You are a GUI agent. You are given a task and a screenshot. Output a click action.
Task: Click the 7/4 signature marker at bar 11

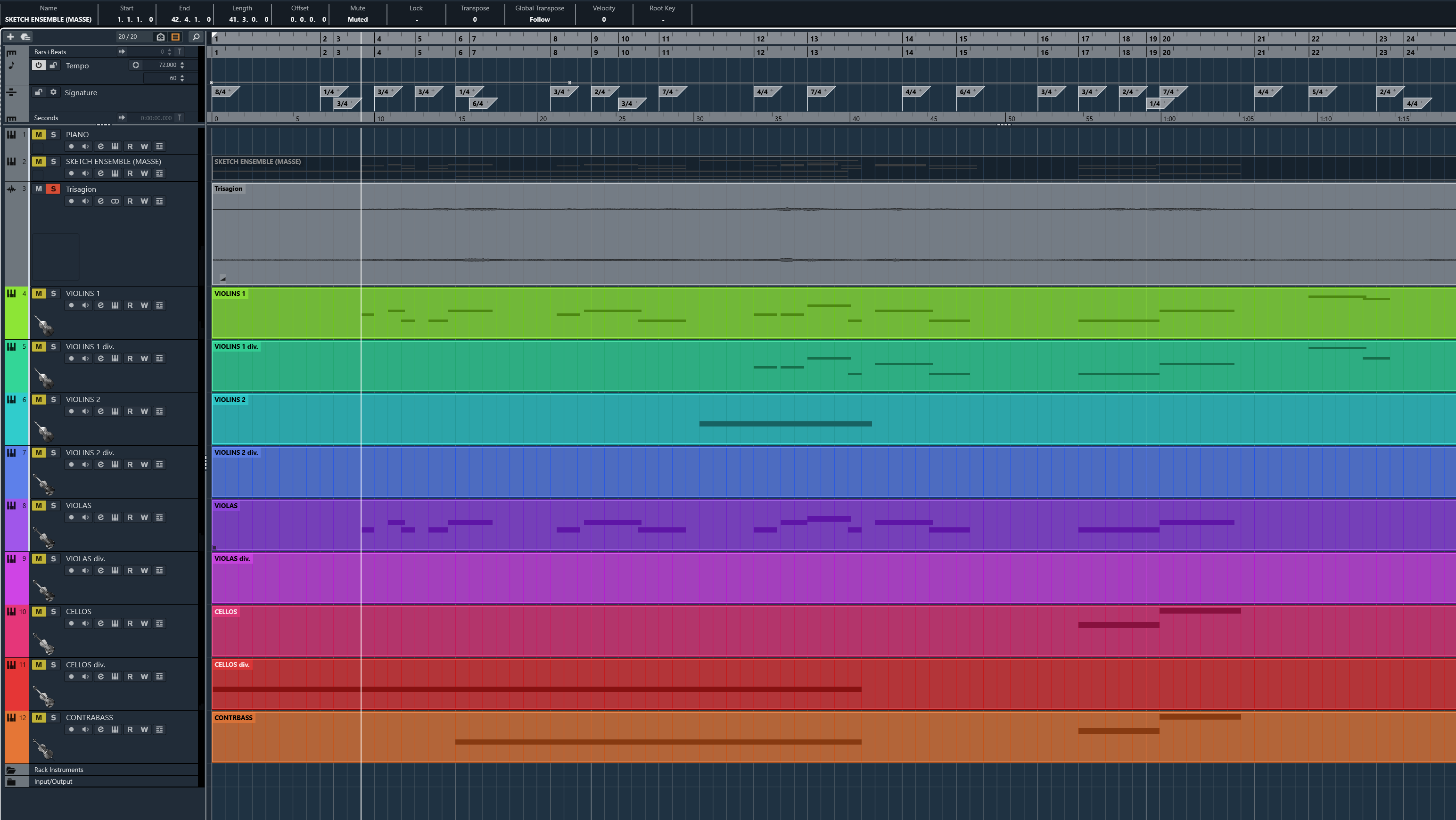coord(672,91)
